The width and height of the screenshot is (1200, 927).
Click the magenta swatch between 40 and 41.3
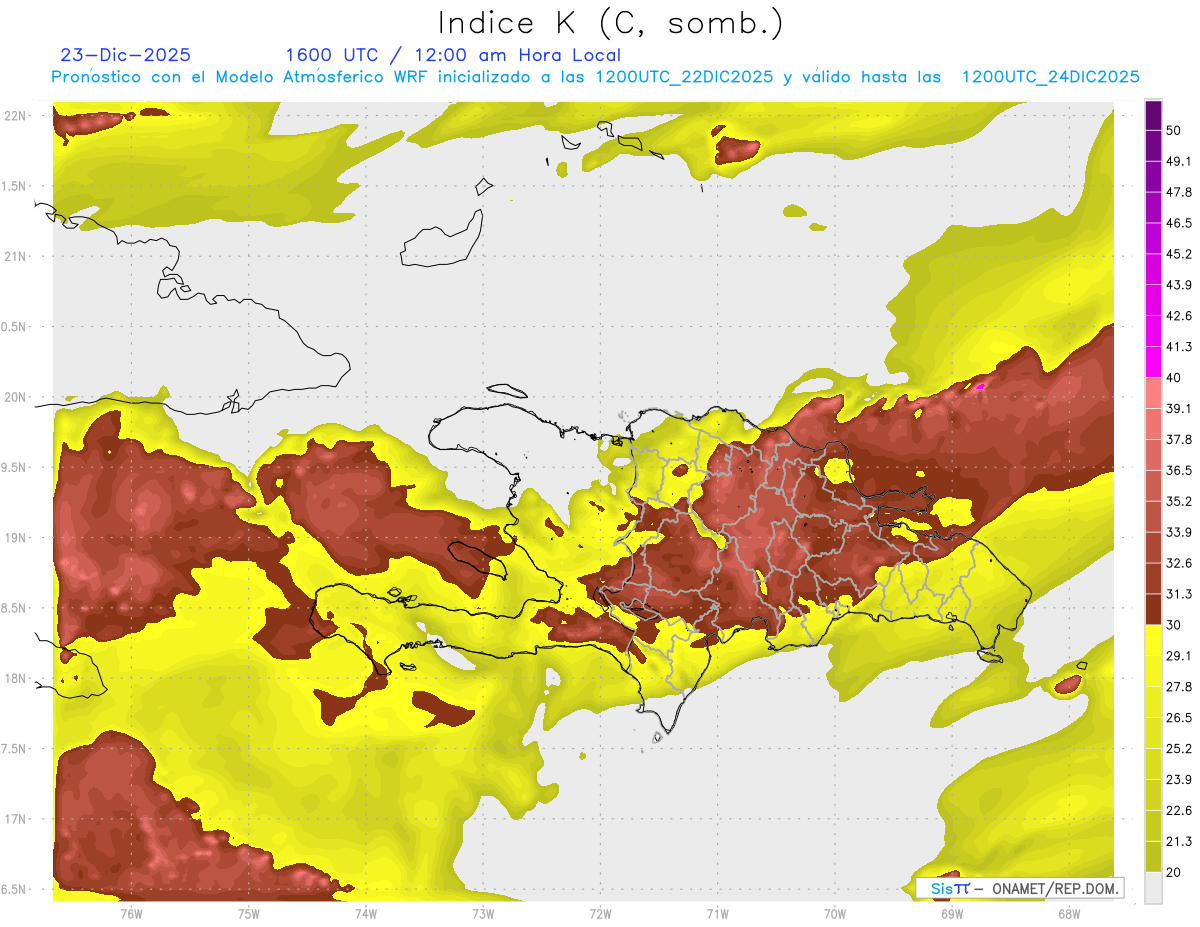point(1153,362)
